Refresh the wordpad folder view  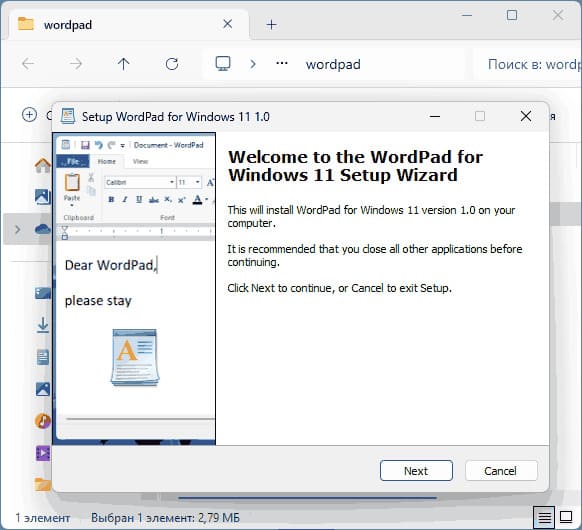172,64
